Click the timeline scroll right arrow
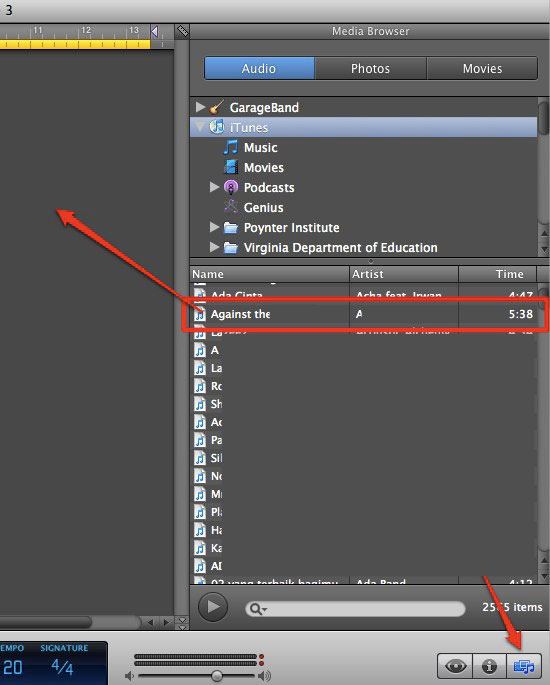The height and width of the screenshot is (685, 550). (x=166, y=622)
